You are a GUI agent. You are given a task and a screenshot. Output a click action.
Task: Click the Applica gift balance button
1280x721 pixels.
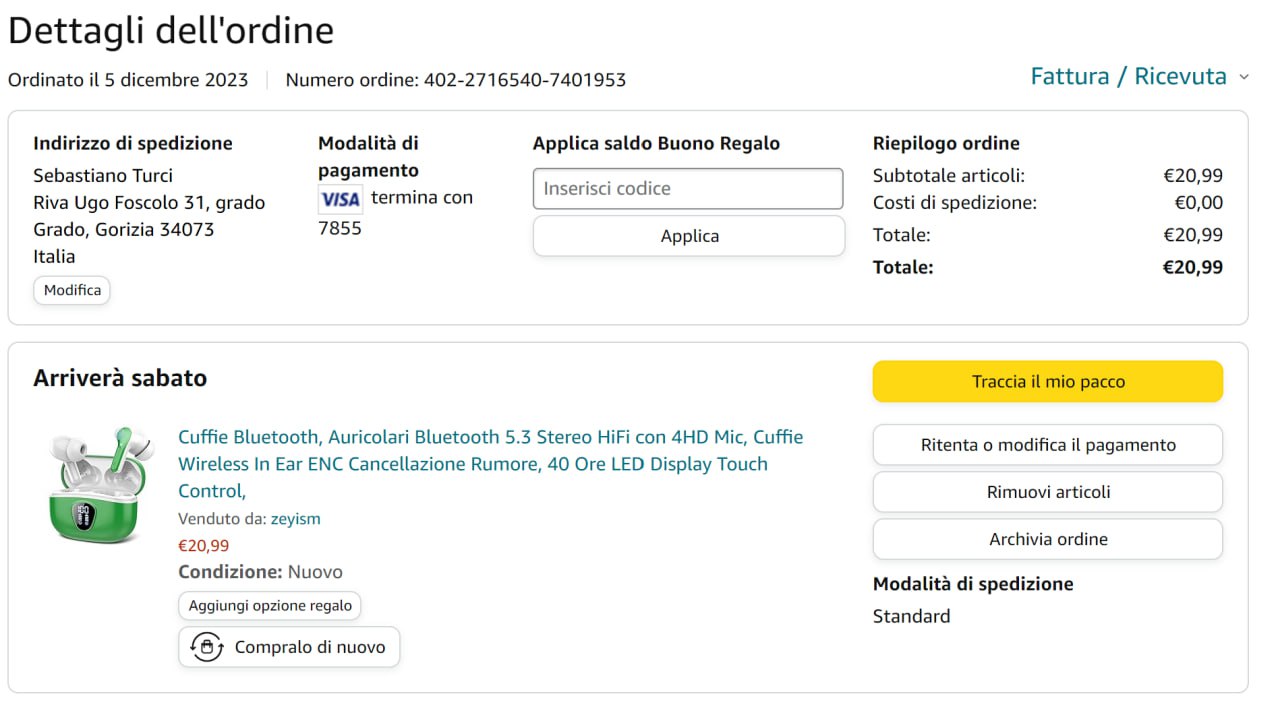(x=689, y=236)
